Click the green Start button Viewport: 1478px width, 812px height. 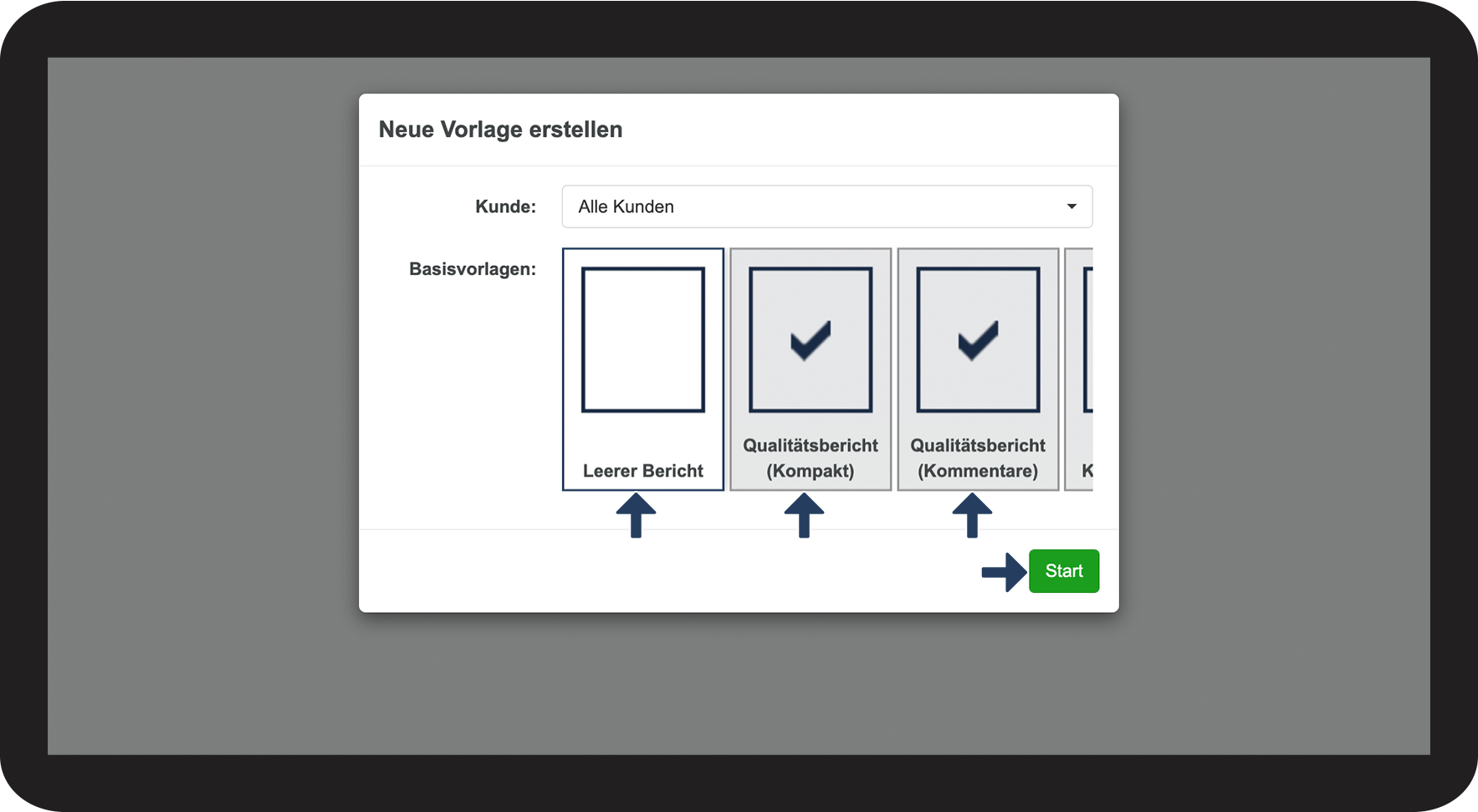tap(1064, 571)
